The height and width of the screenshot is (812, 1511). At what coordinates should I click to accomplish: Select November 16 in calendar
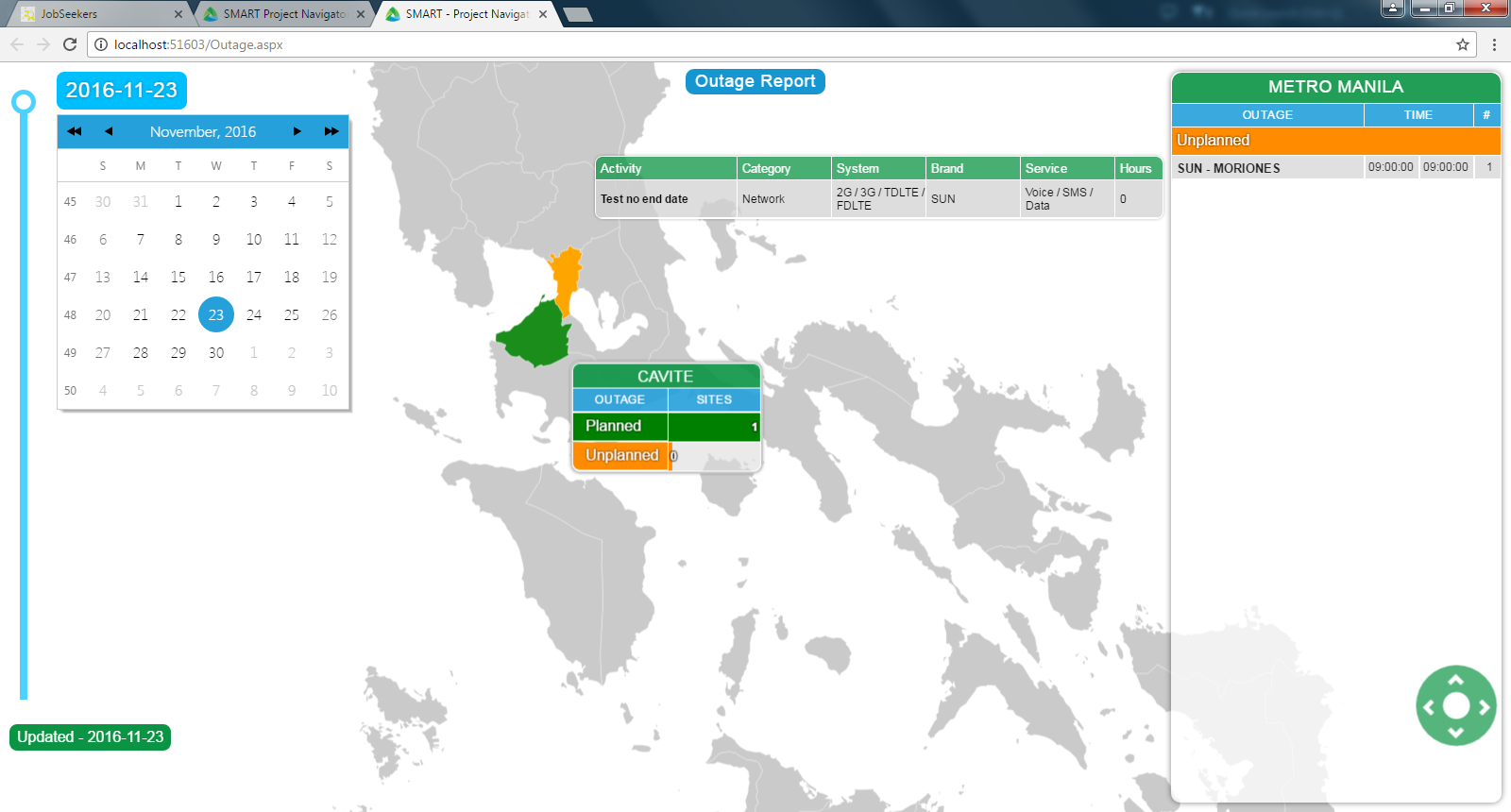[x=216, y=277]
